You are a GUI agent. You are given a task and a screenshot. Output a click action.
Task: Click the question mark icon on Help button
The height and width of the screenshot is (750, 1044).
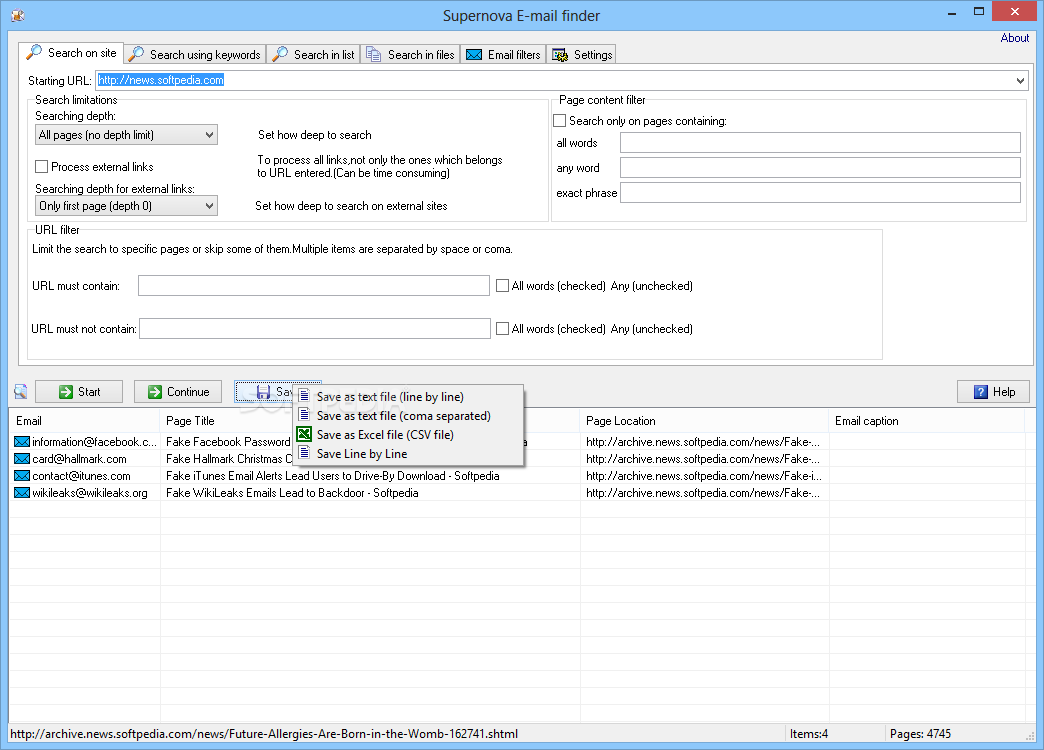(981, 392)
